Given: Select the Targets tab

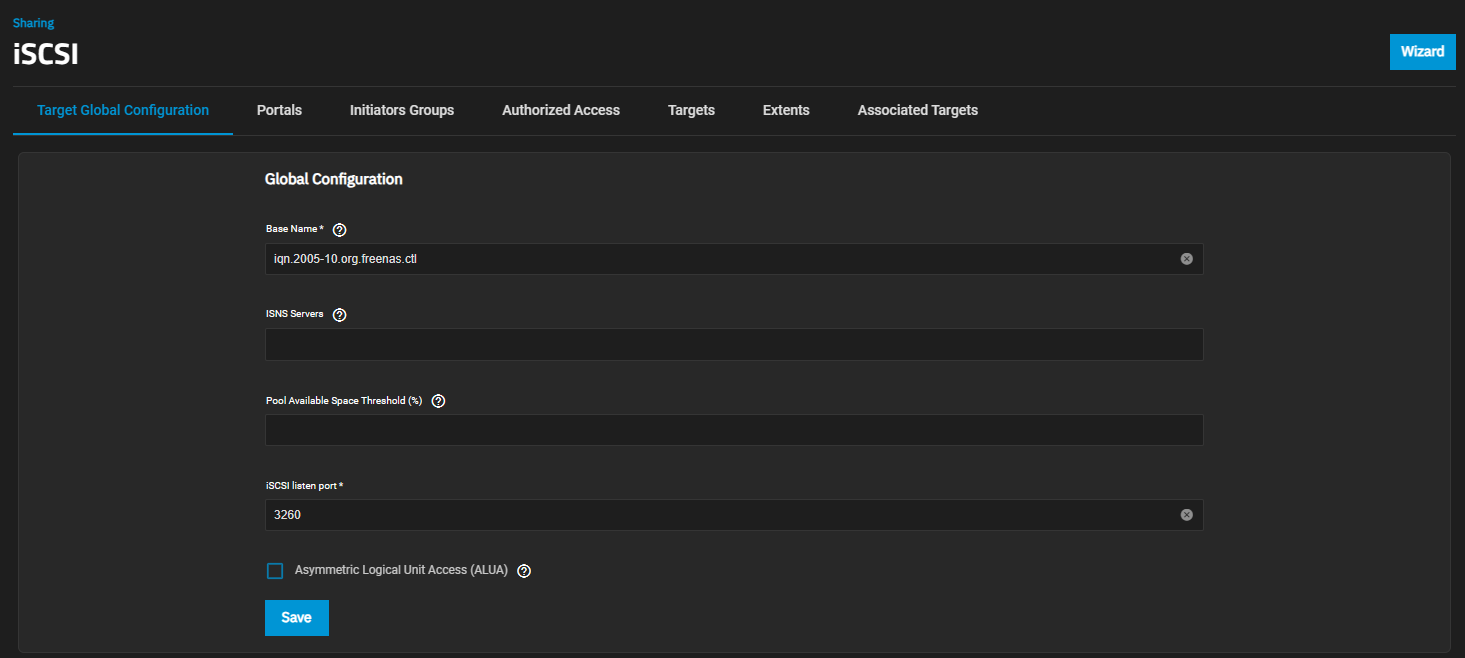Looking at the screenshot, I should [691, 110].
